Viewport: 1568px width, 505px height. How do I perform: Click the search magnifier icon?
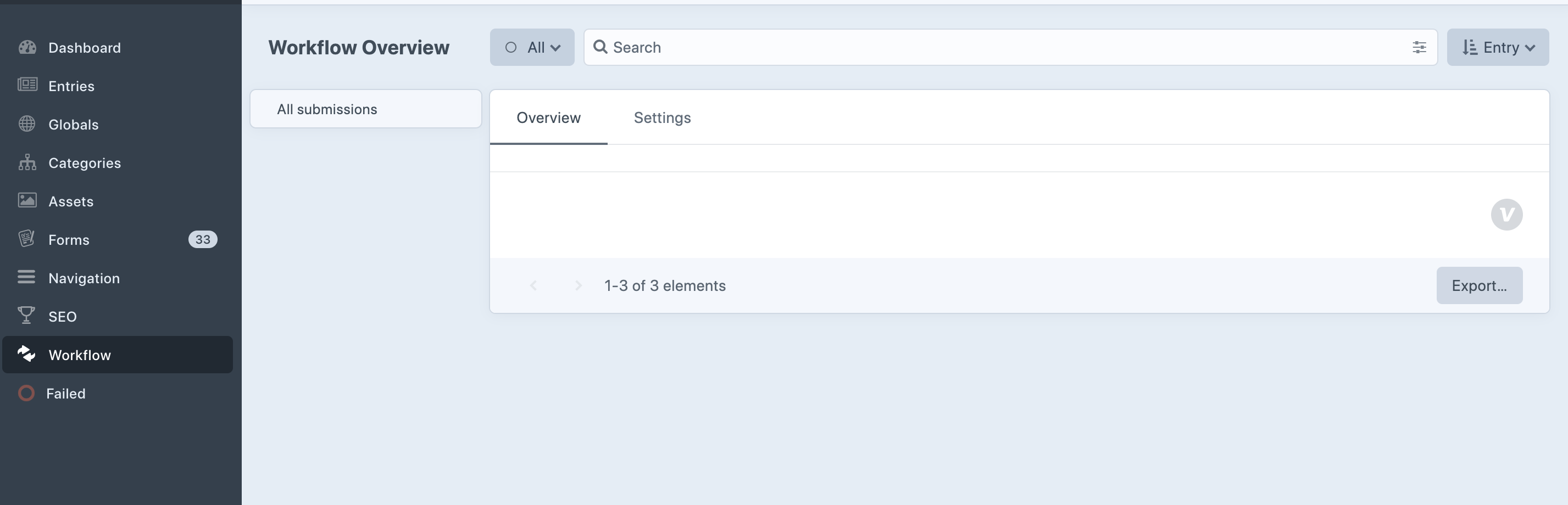coord(602,47)
